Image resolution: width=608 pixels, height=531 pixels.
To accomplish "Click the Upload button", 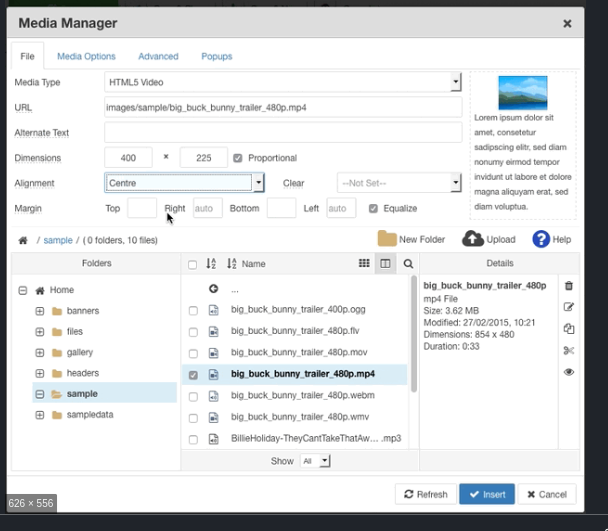I will [x=489, y=239].
